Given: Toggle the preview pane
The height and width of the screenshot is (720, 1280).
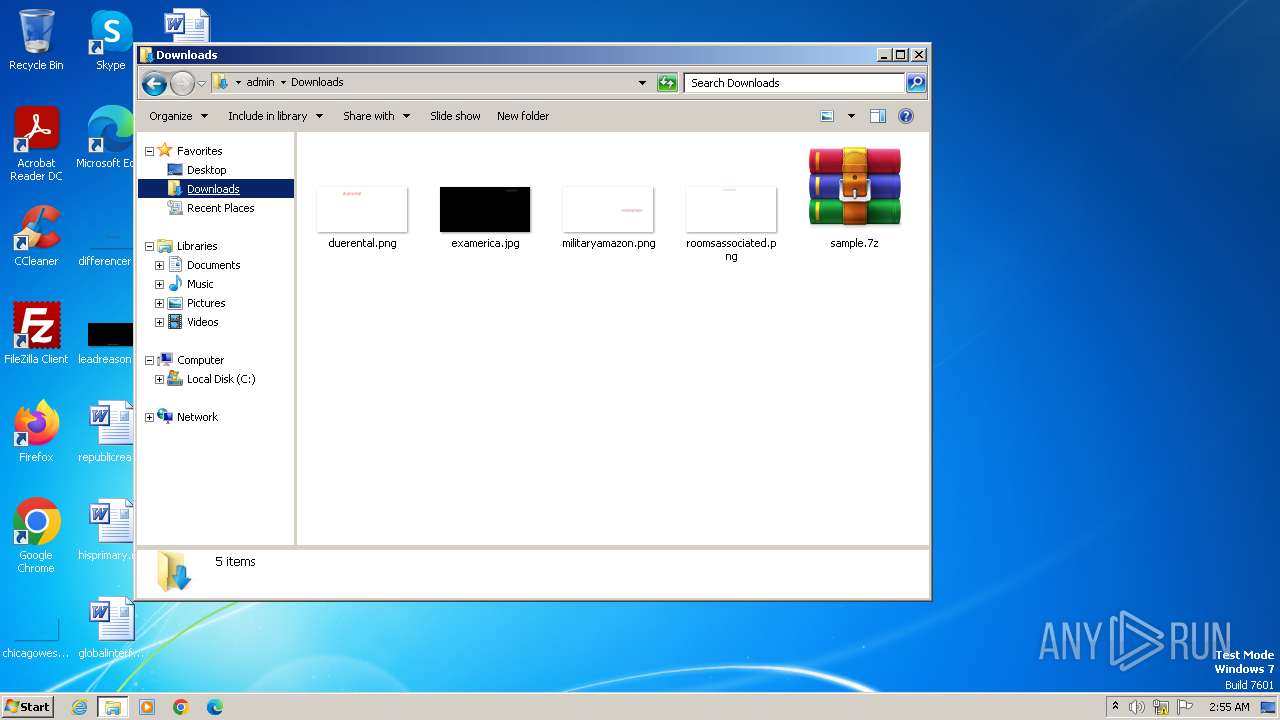Looking at the screenshot, I should (877, 116).
